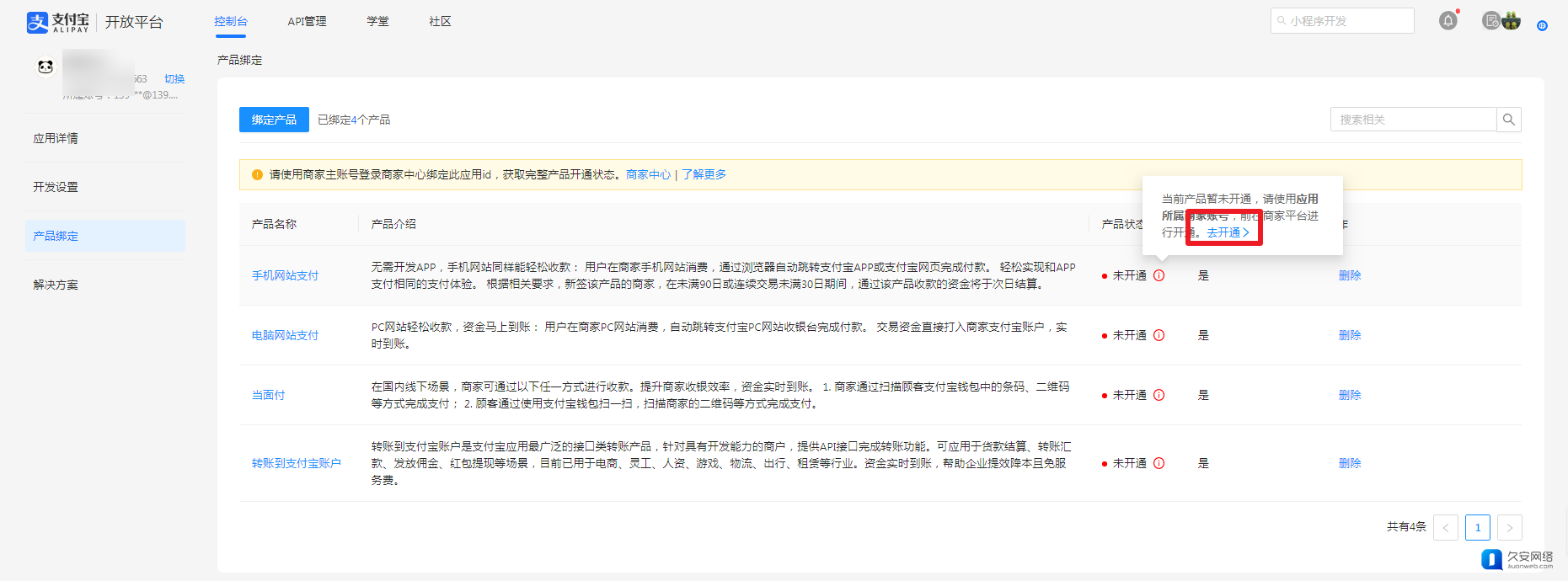
Task: Click the search magnifier button
Action: click(1508, 120)
